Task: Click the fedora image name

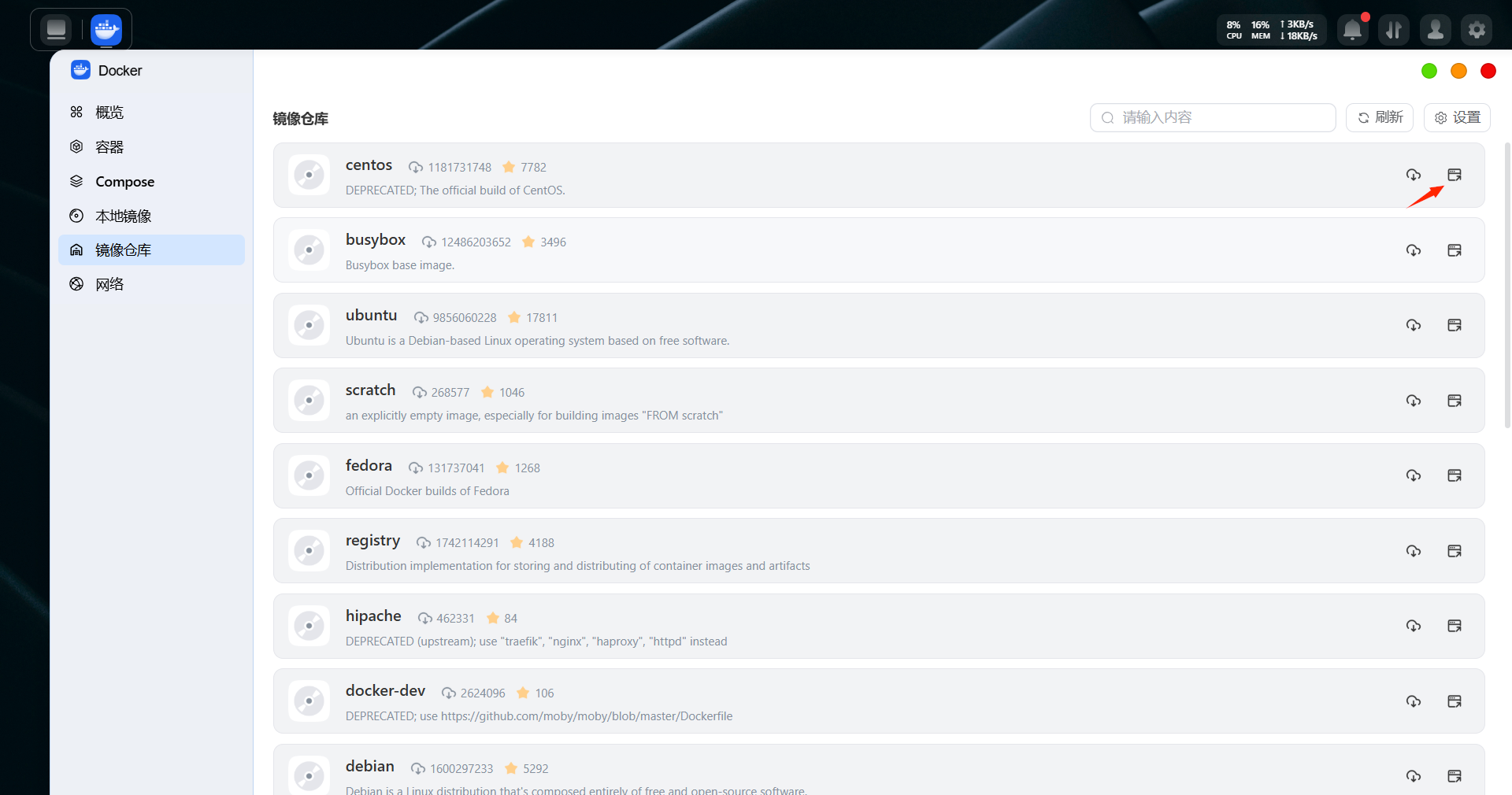Action: (x=369, y=466)
